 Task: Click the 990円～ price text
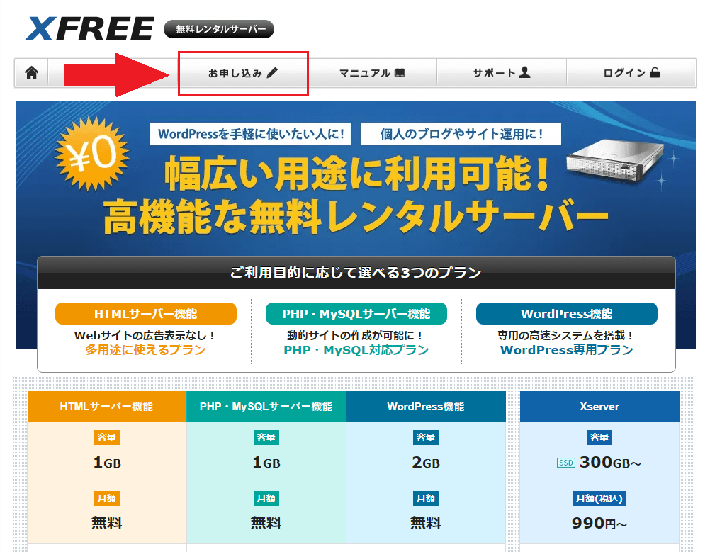coord(600,523)
